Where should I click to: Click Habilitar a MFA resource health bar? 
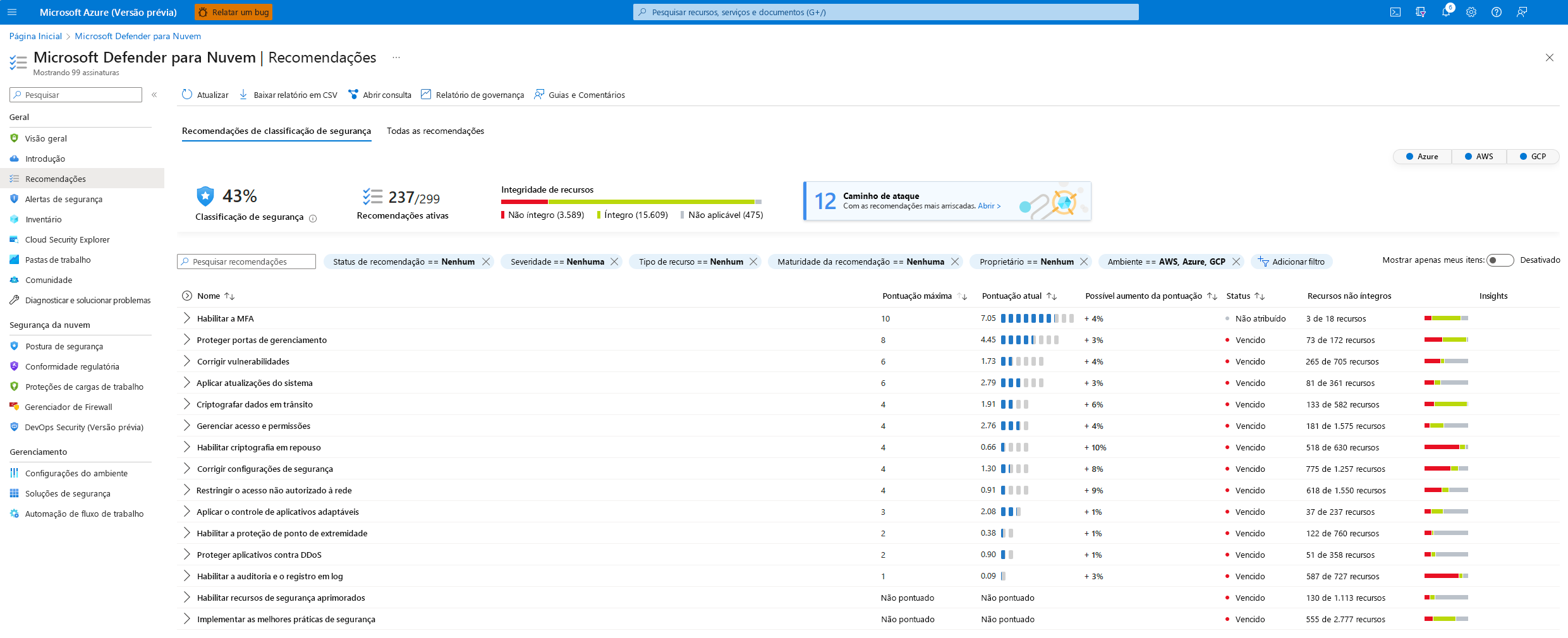pos(1446,318)
